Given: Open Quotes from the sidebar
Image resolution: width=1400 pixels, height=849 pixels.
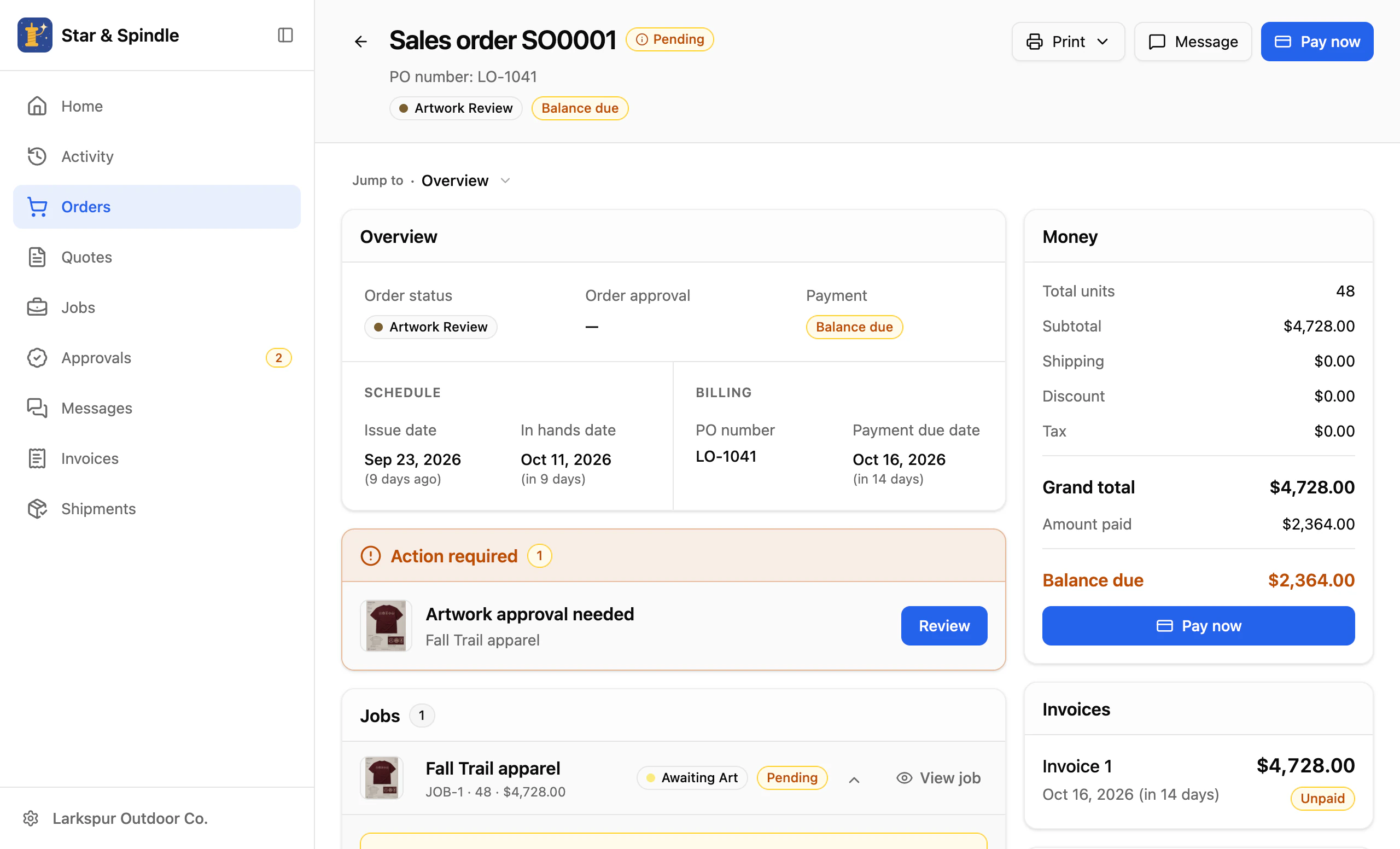Looking at the screenshot, I should pos(157,257).
